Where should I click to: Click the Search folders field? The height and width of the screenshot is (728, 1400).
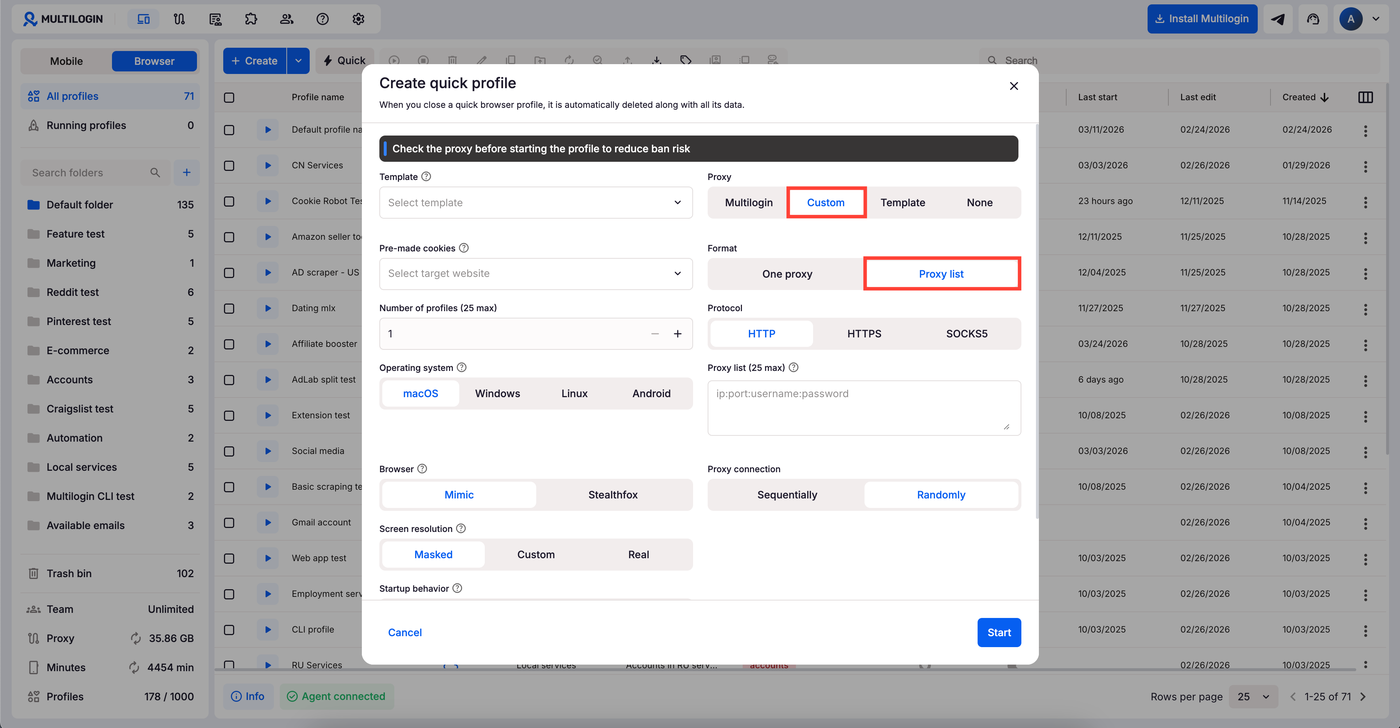point(95,173)
